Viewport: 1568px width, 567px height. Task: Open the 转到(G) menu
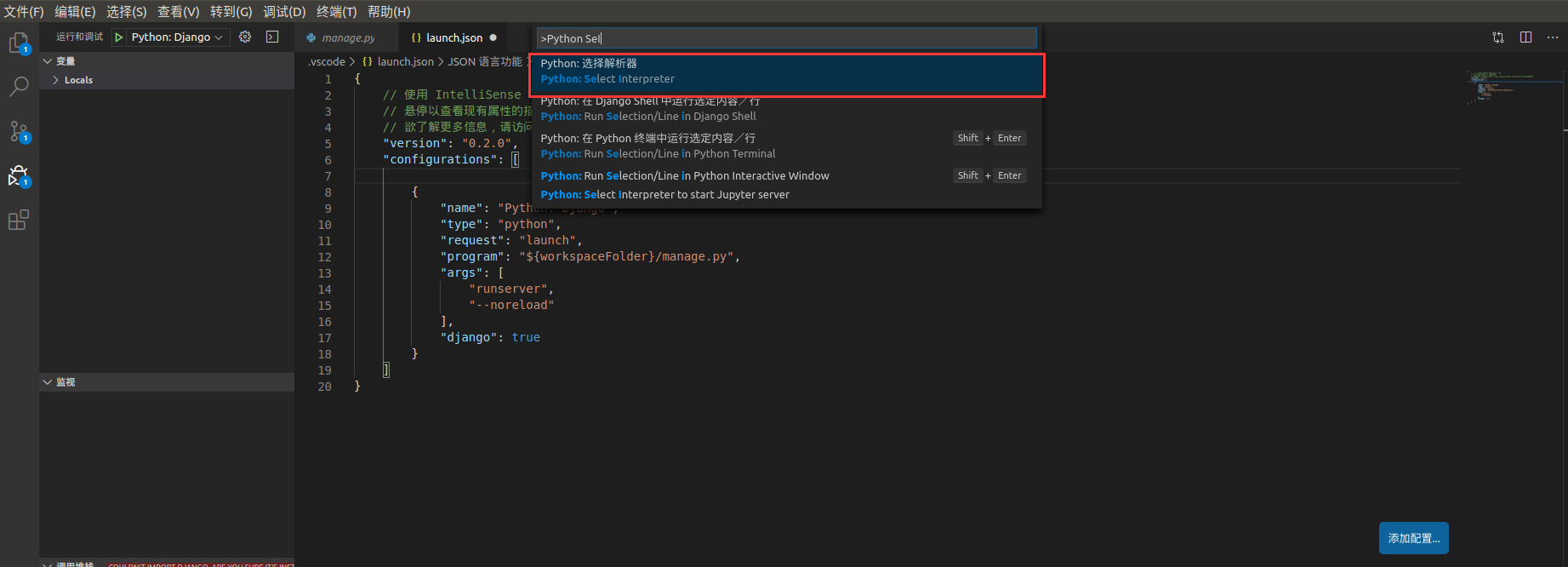pos(231,12)
